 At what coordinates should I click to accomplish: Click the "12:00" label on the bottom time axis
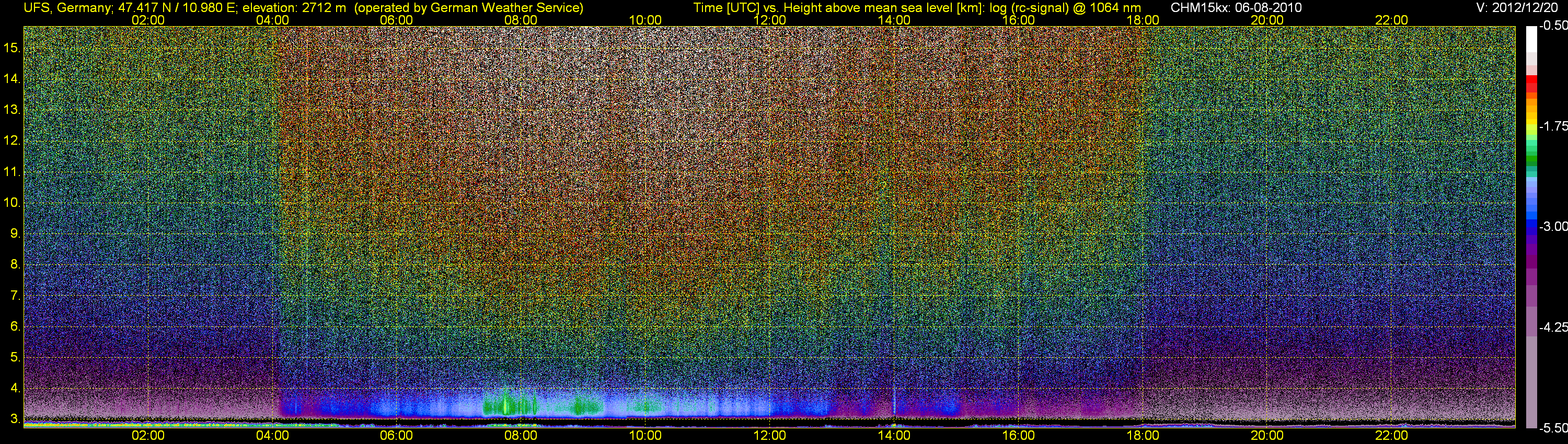[769, 436]
